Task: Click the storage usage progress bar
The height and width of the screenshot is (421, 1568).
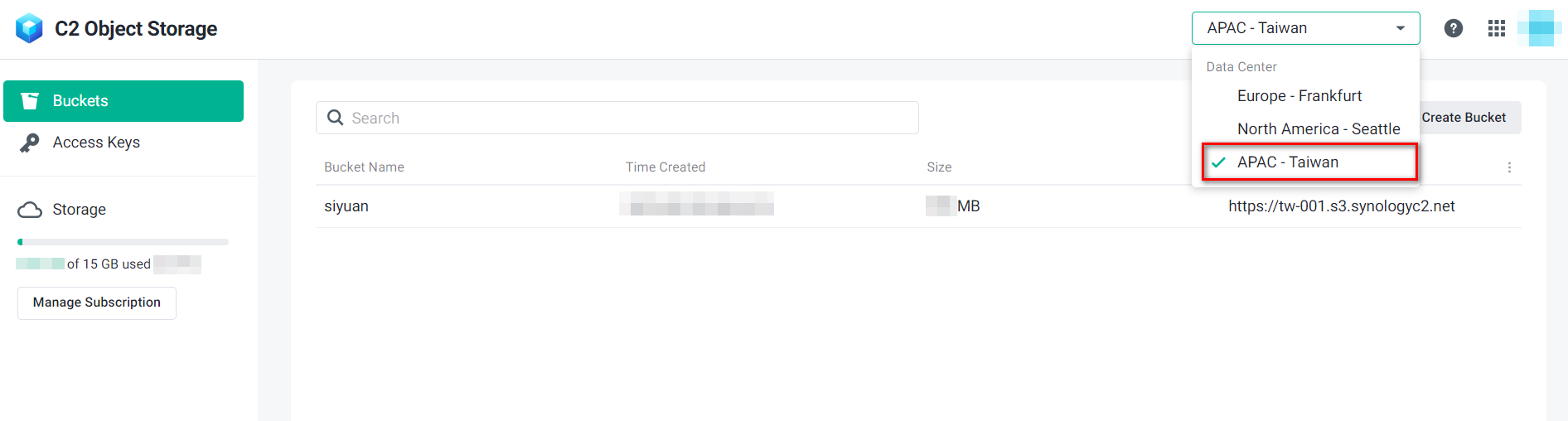Action: (x=123, y=242)
